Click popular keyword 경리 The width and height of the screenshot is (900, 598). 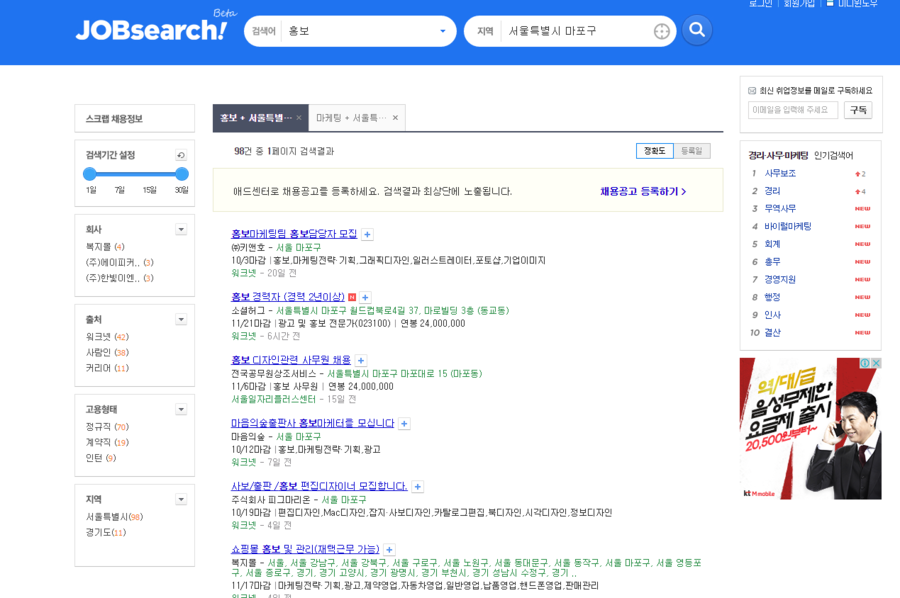tap(772, 191)
